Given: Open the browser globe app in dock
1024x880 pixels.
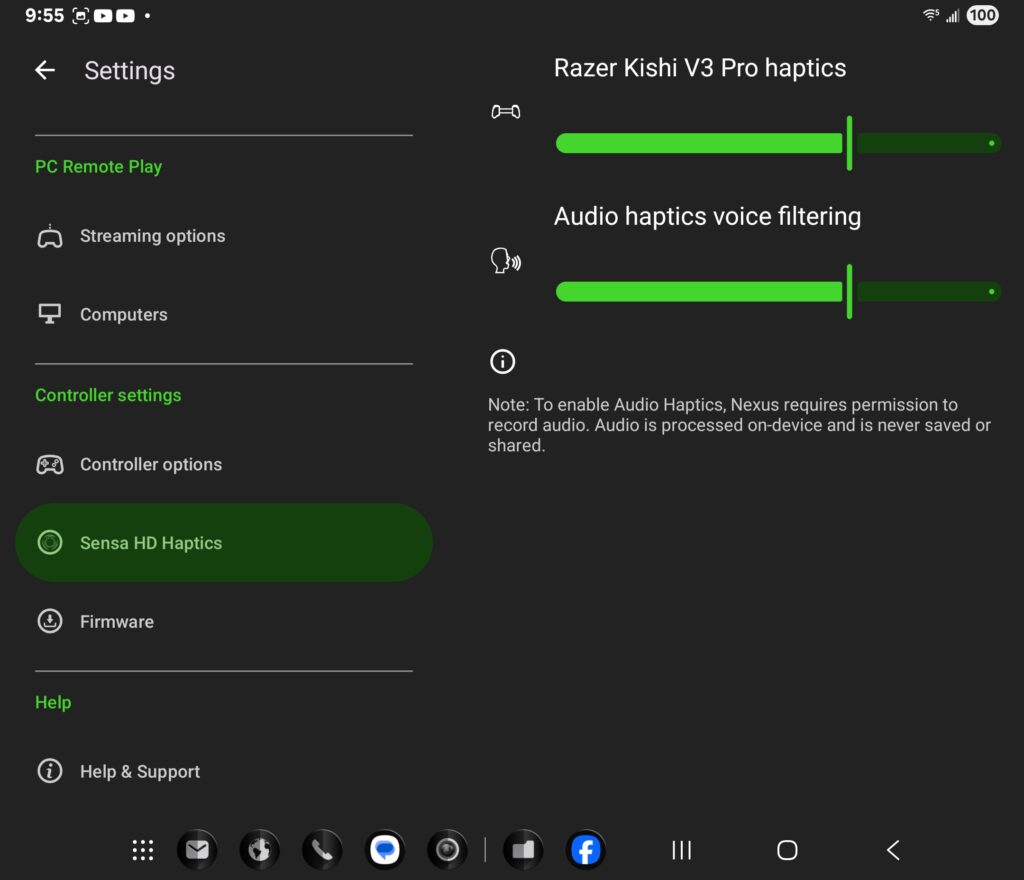Looking at the screenshot, I should tap(259, 850).
